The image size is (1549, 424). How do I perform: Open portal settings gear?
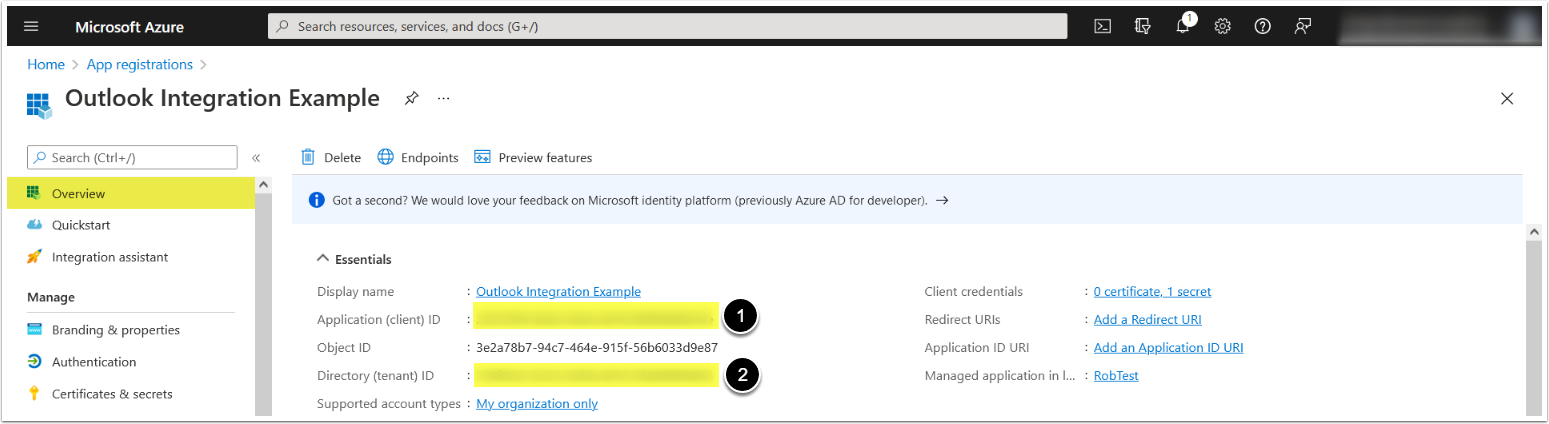(1222, 27)
